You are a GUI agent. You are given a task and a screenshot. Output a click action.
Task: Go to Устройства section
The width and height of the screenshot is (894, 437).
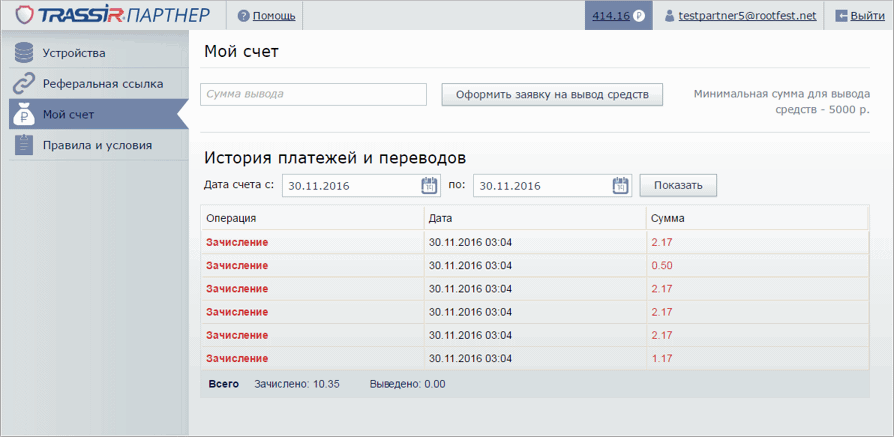pos(74,53)
